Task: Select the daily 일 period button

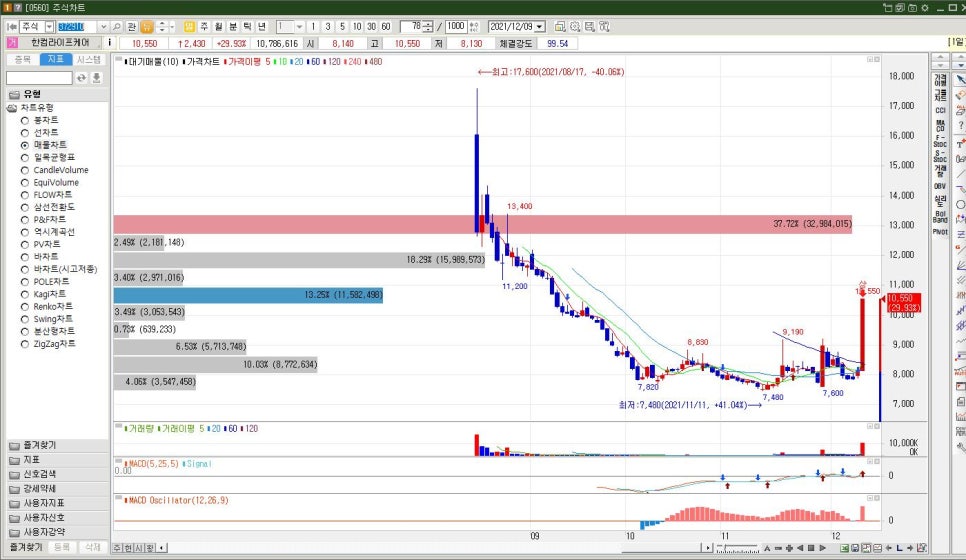Action: pos(189,26)
